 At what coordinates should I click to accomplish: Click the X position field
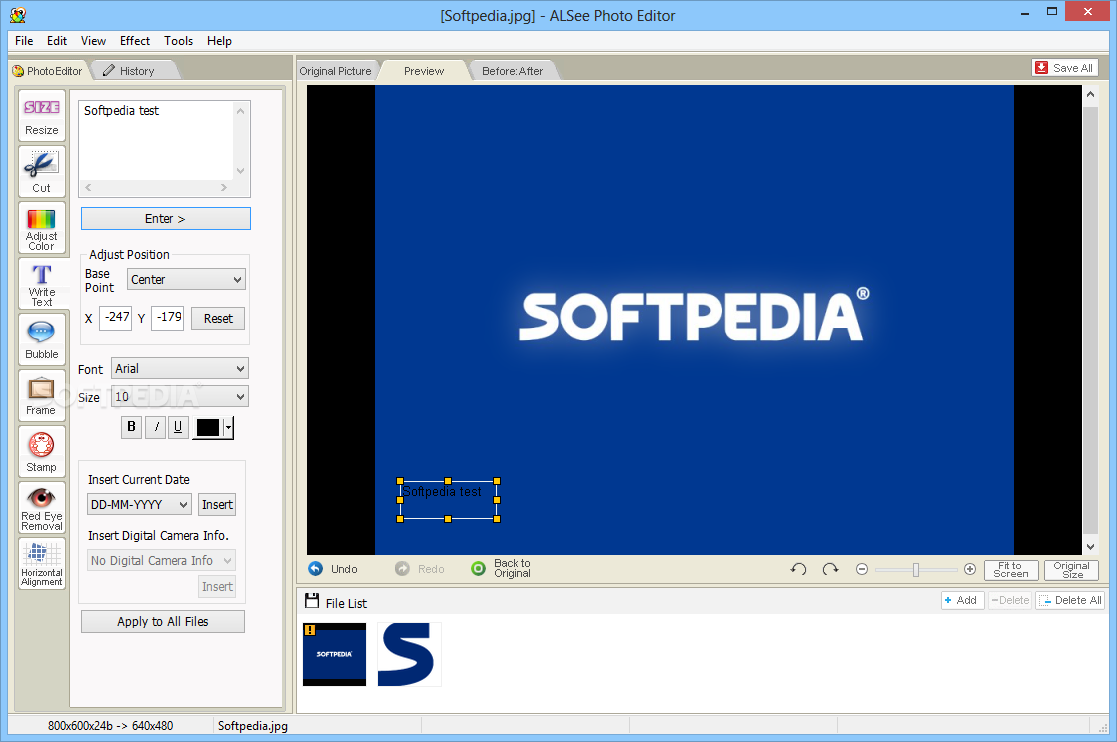pyautogui.click(x=115, y=318)
